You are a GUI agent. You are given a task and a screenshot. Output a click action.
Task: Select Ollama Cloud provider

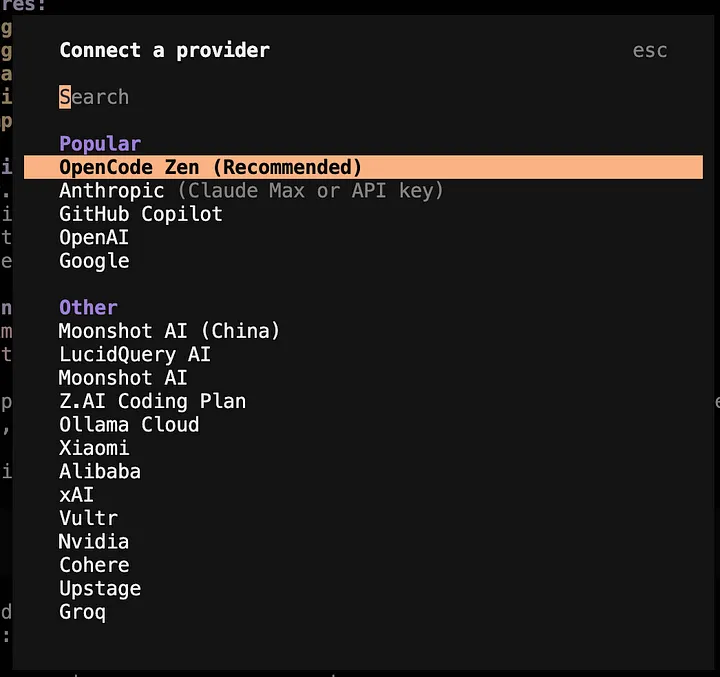click(129, 424)
